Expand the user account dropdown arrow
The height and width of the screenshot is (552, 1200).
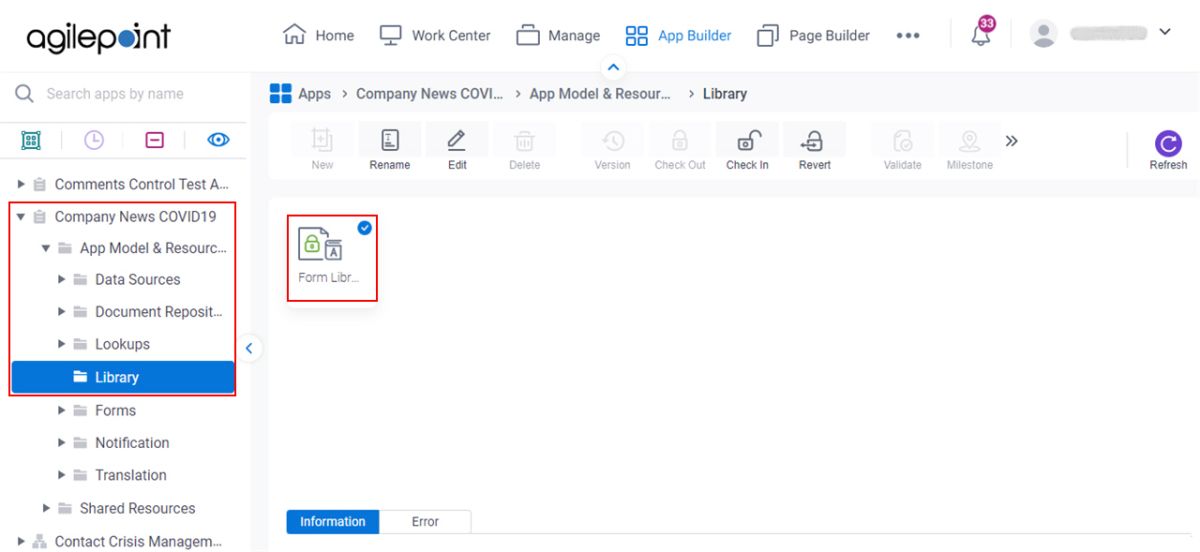(1165, 32)
